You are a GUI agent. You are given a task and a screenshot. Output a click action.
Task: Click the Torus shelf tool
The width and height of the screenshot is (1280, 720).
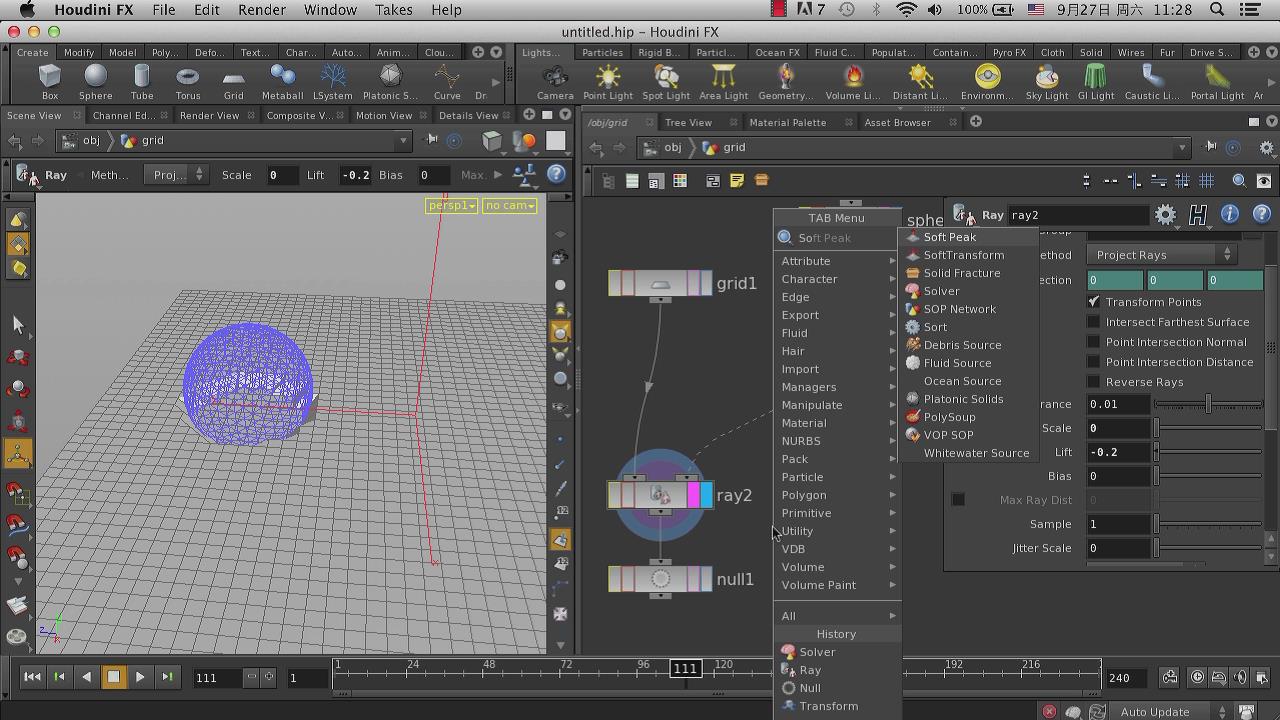point(187,82)
